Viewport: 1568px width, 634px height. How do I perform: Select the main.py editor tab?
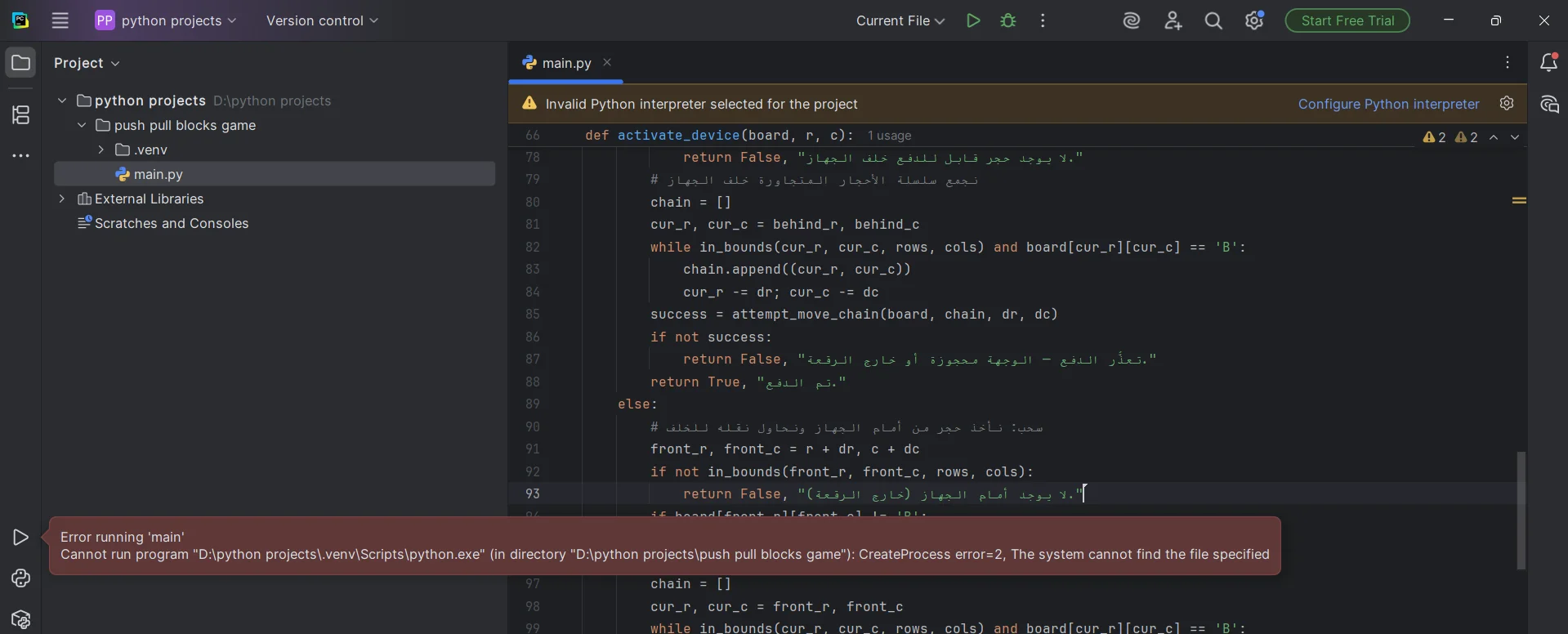click(565, 63)
